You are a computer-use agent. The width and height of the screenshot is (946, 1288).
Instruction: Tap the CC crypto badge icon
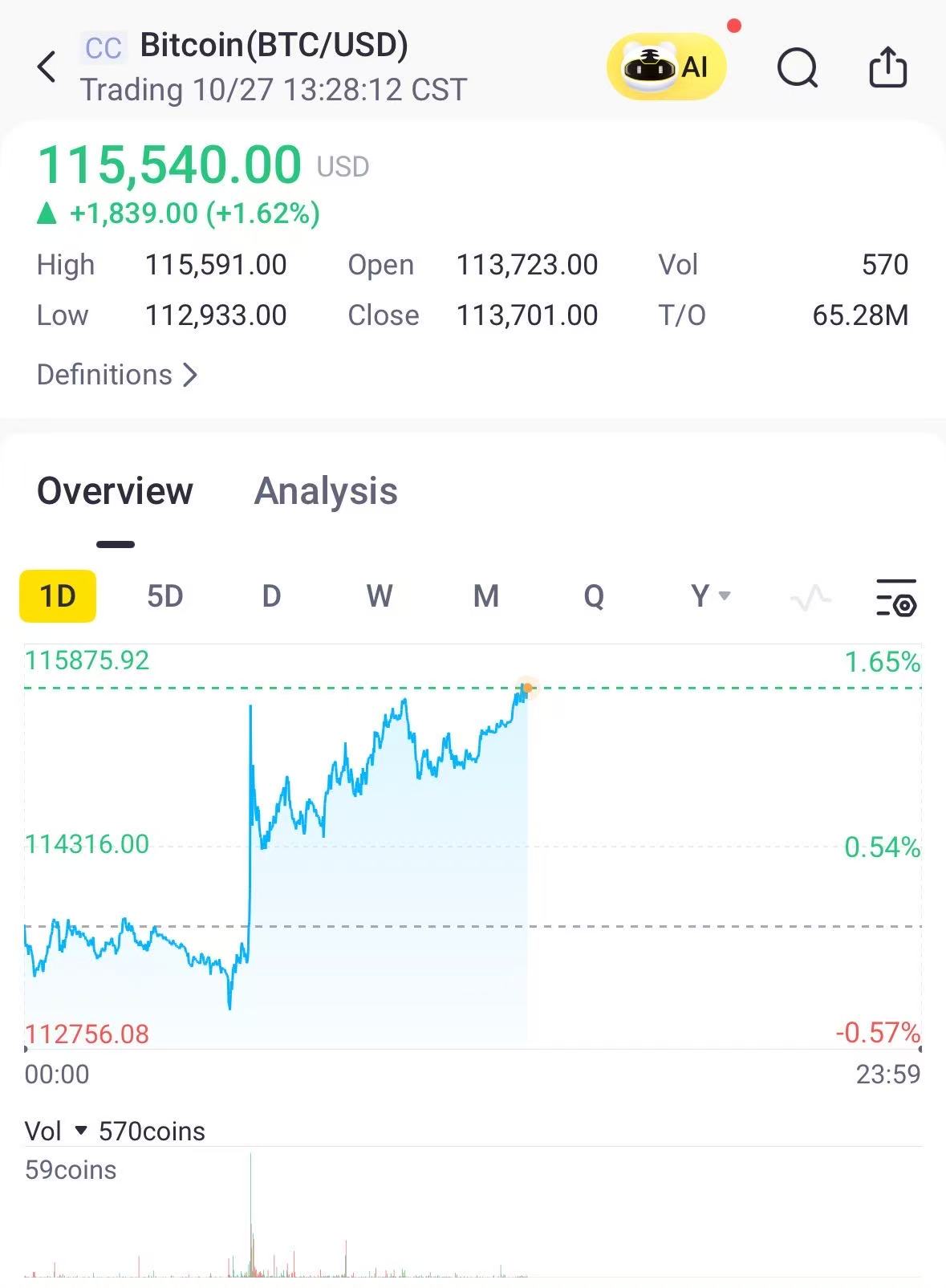coord(104,48)
